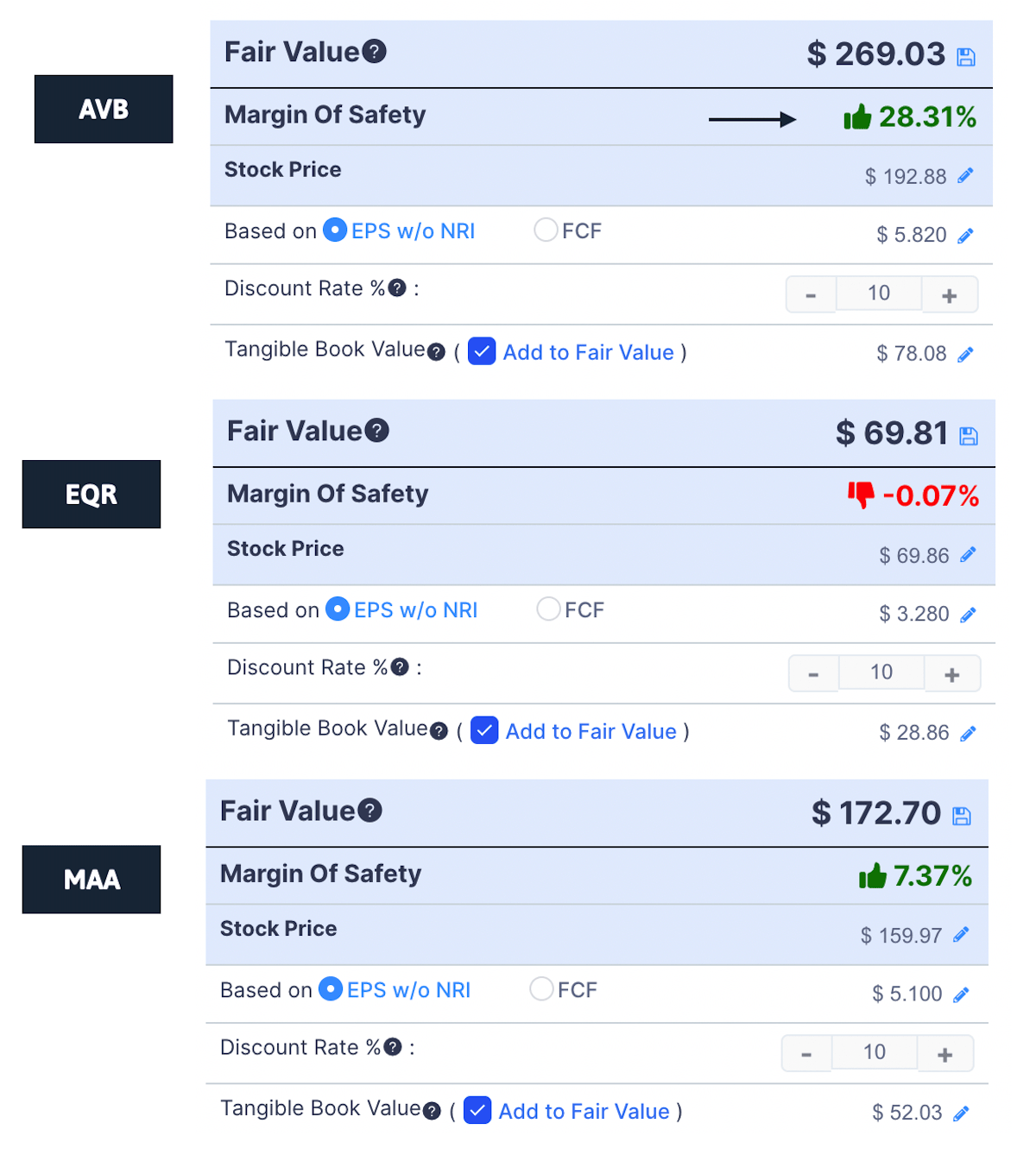This screenshot has height=1161, width=1036.
Task: Switch EQR valuation basis to FCF
Action: 548,609
